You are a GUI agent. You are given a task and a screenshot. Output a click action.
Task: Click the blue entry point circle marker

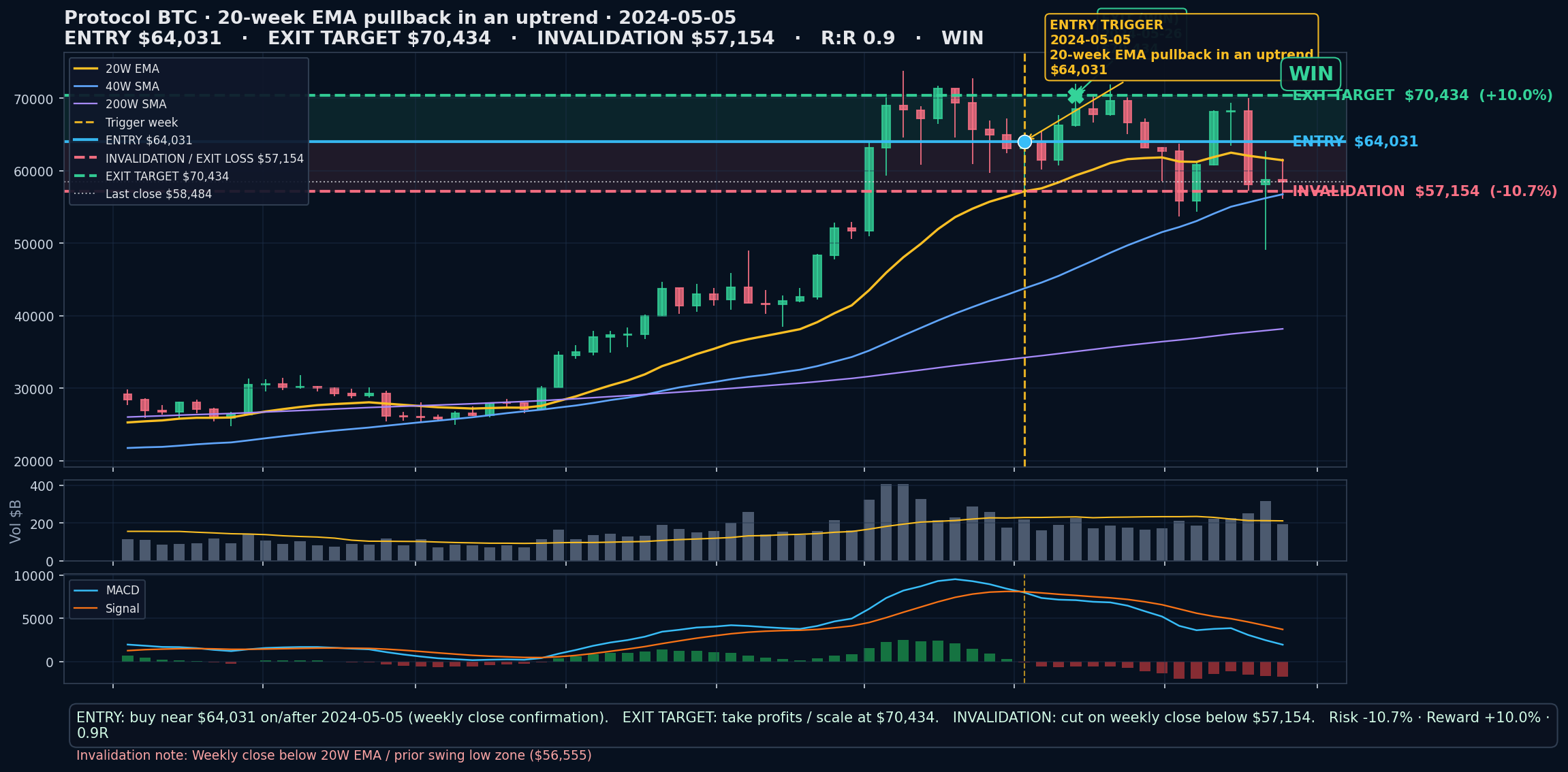point(1024,142)
